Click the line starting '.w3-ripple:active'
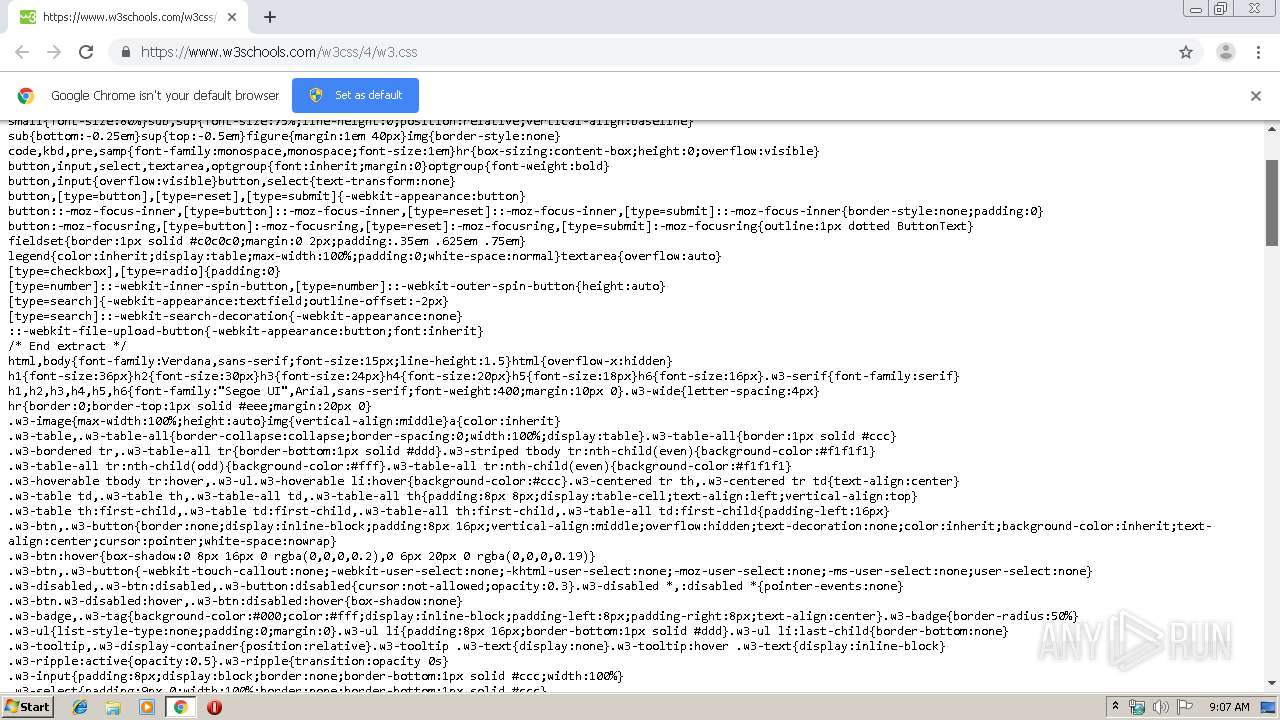The height and width of the screenshot is (720, 1280). (x=228, y=661)
